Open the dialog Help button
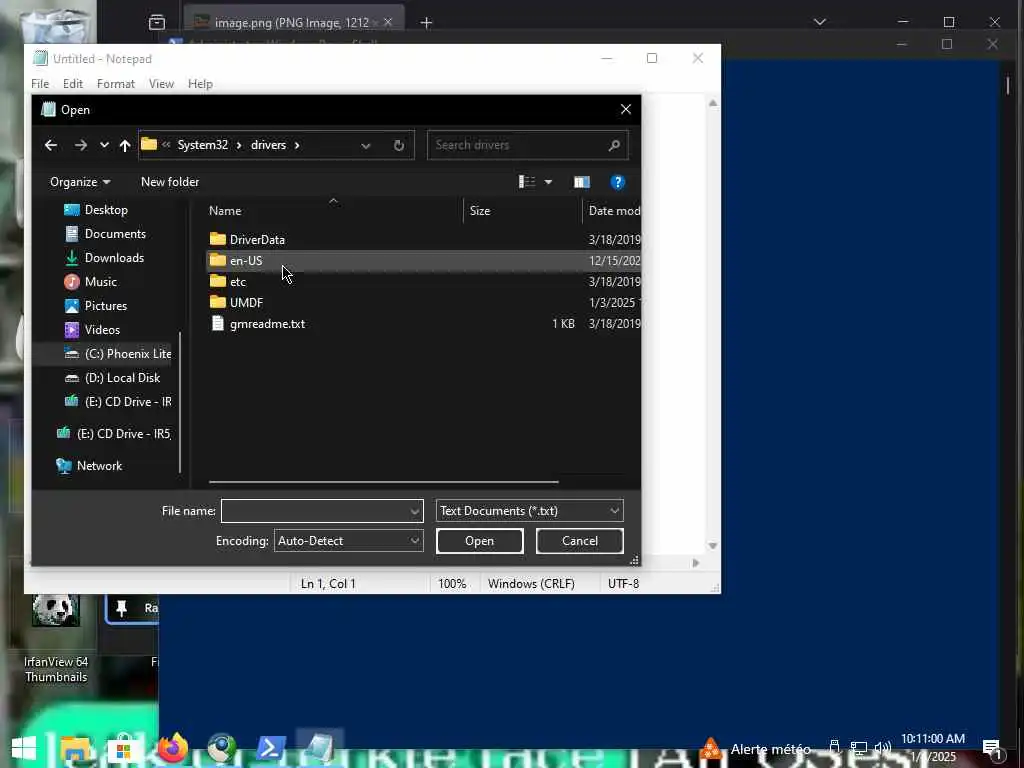This screenshot has height=768, width=1024. click(x=617, y=182)
